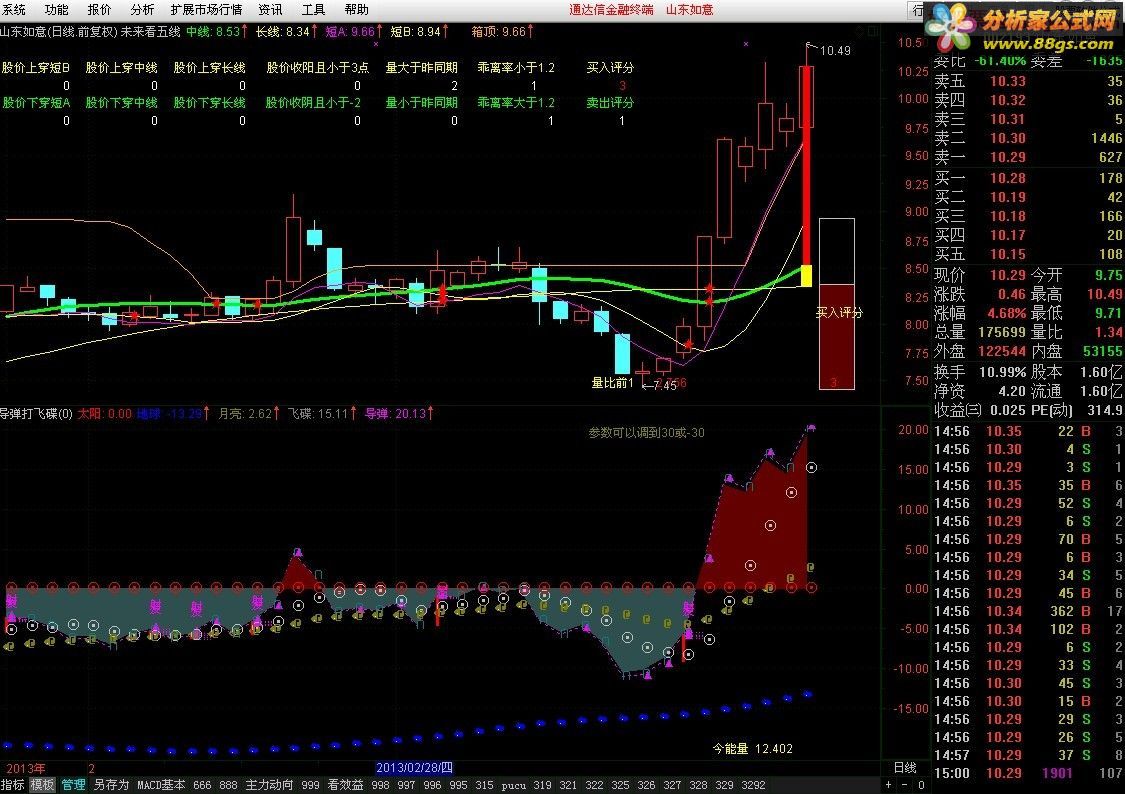
Task: Select template 995
Action: (458, 785)
